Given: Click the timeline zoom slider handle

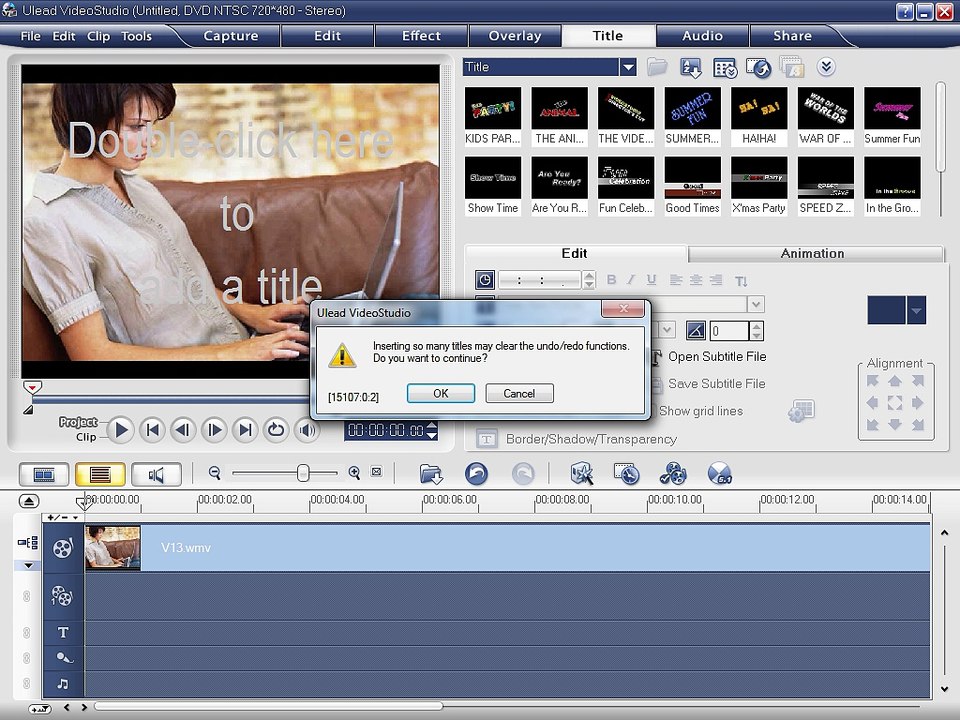Looking at the screenshot, I should pyautogui.click(x=302, y=473).
